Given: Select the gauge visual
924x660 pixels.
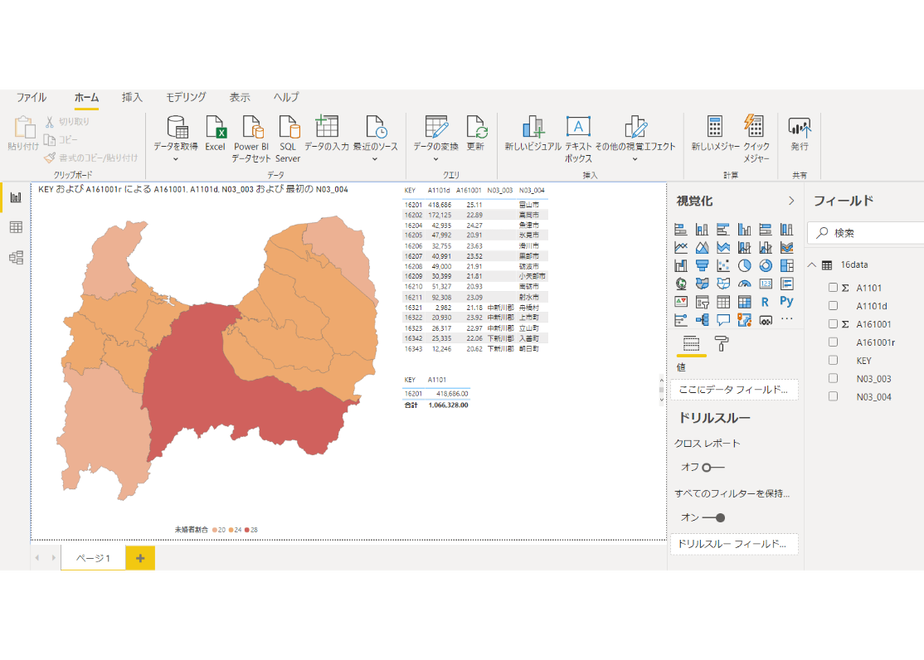Looking at the screenshot, I should (x=744, y=284).
